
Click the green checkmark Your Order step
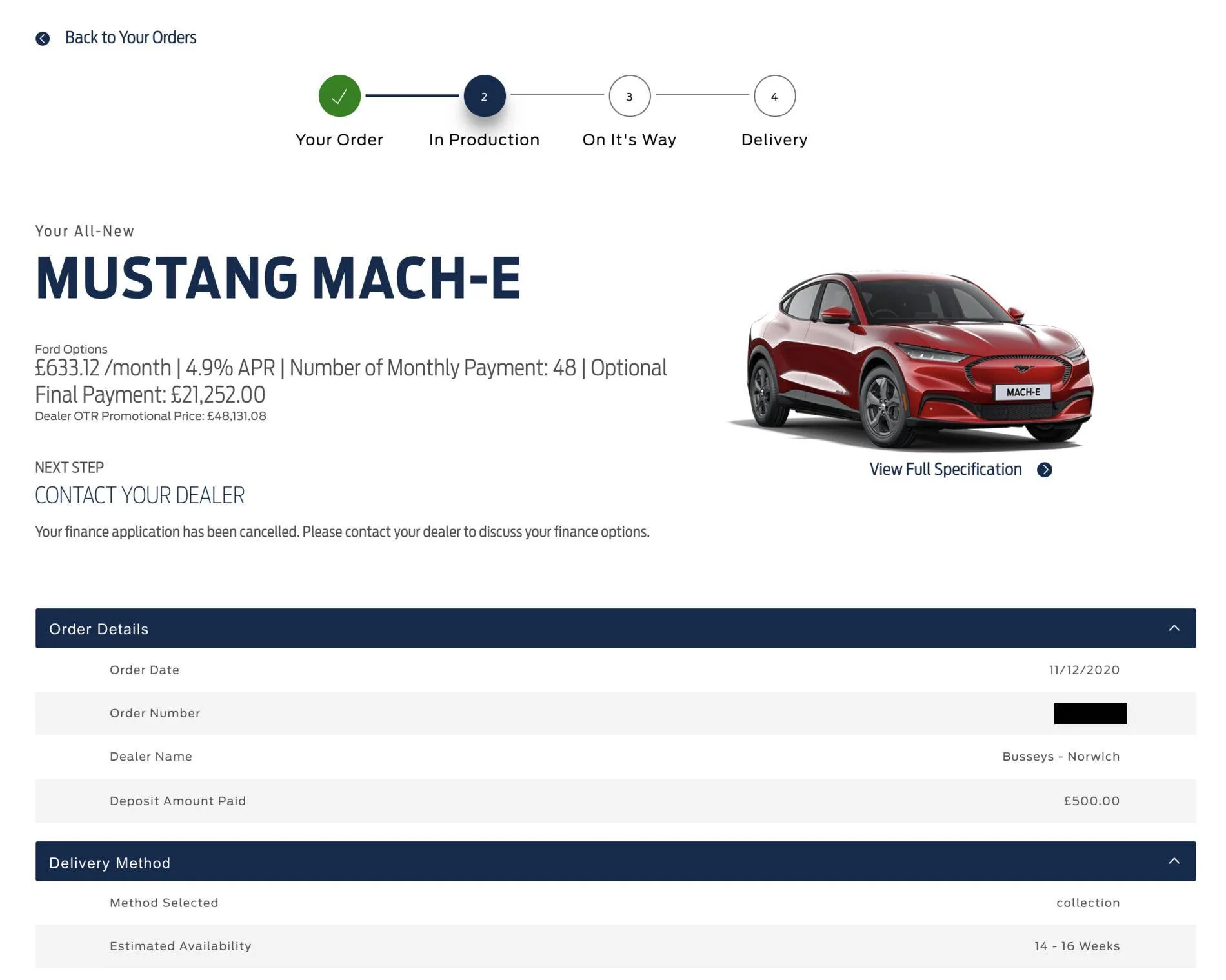tap(339, 96)
